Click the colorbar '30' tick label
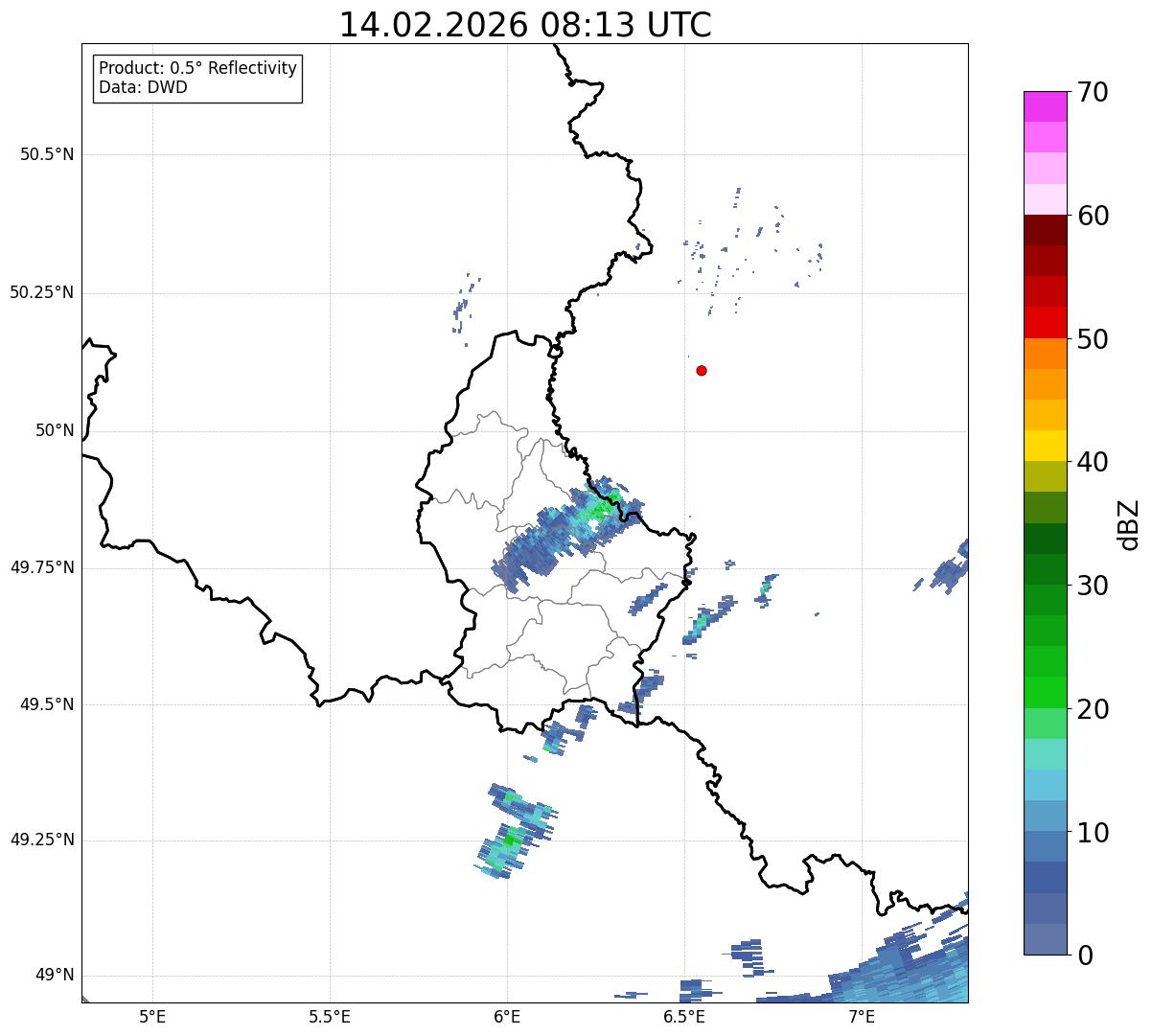 tap(1094, 586)
